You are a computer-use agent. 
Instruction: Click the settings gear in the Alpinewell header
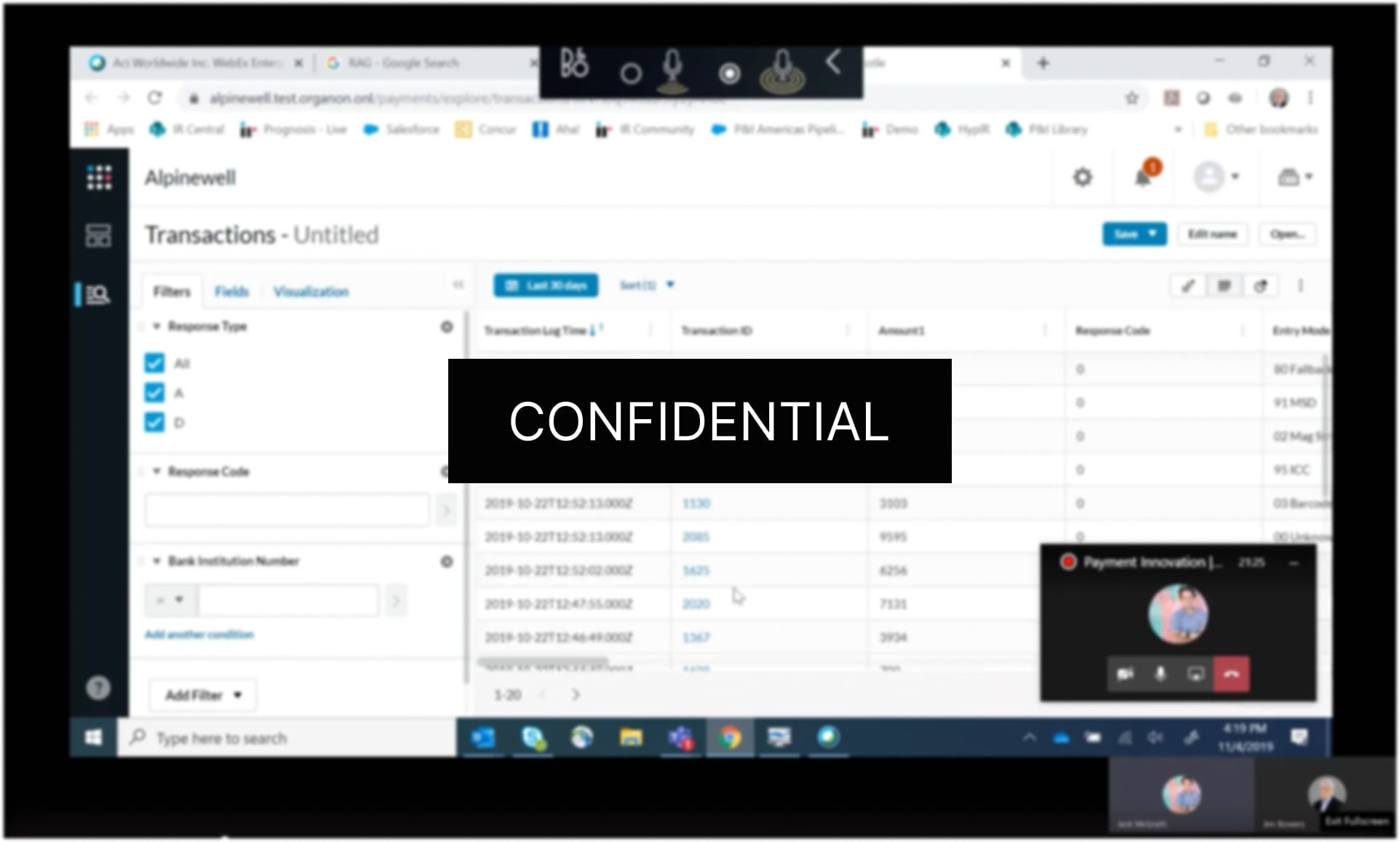pyautogui.click(x=1083, y=177)
